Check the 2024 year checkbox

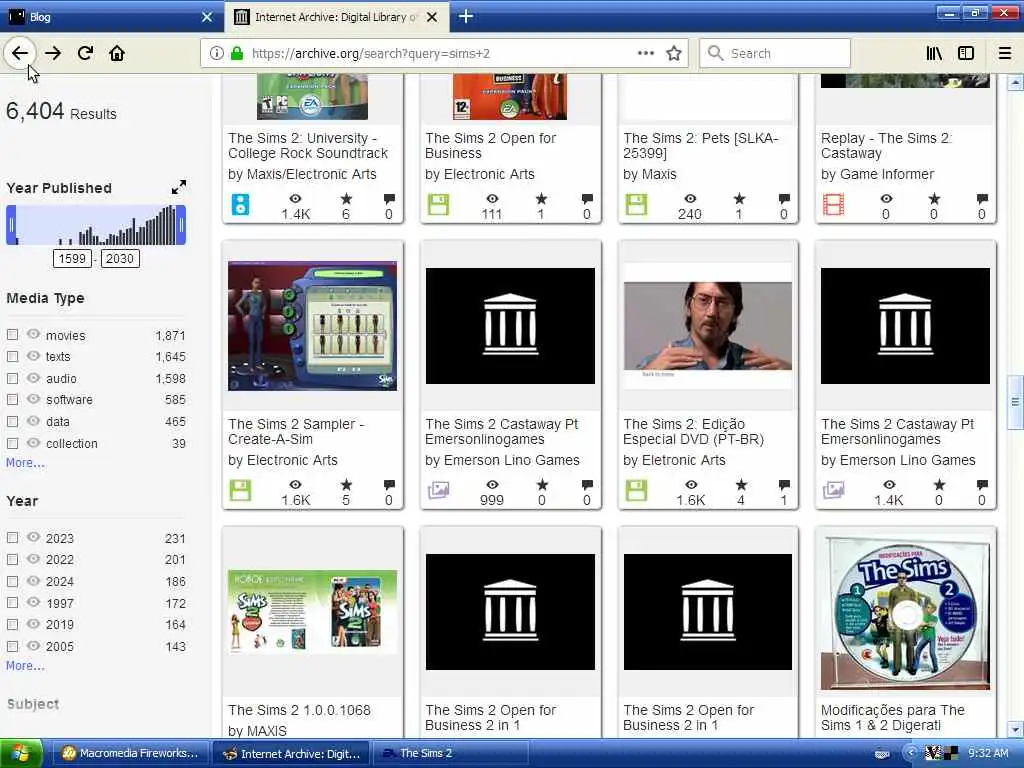tap(12, 581)
